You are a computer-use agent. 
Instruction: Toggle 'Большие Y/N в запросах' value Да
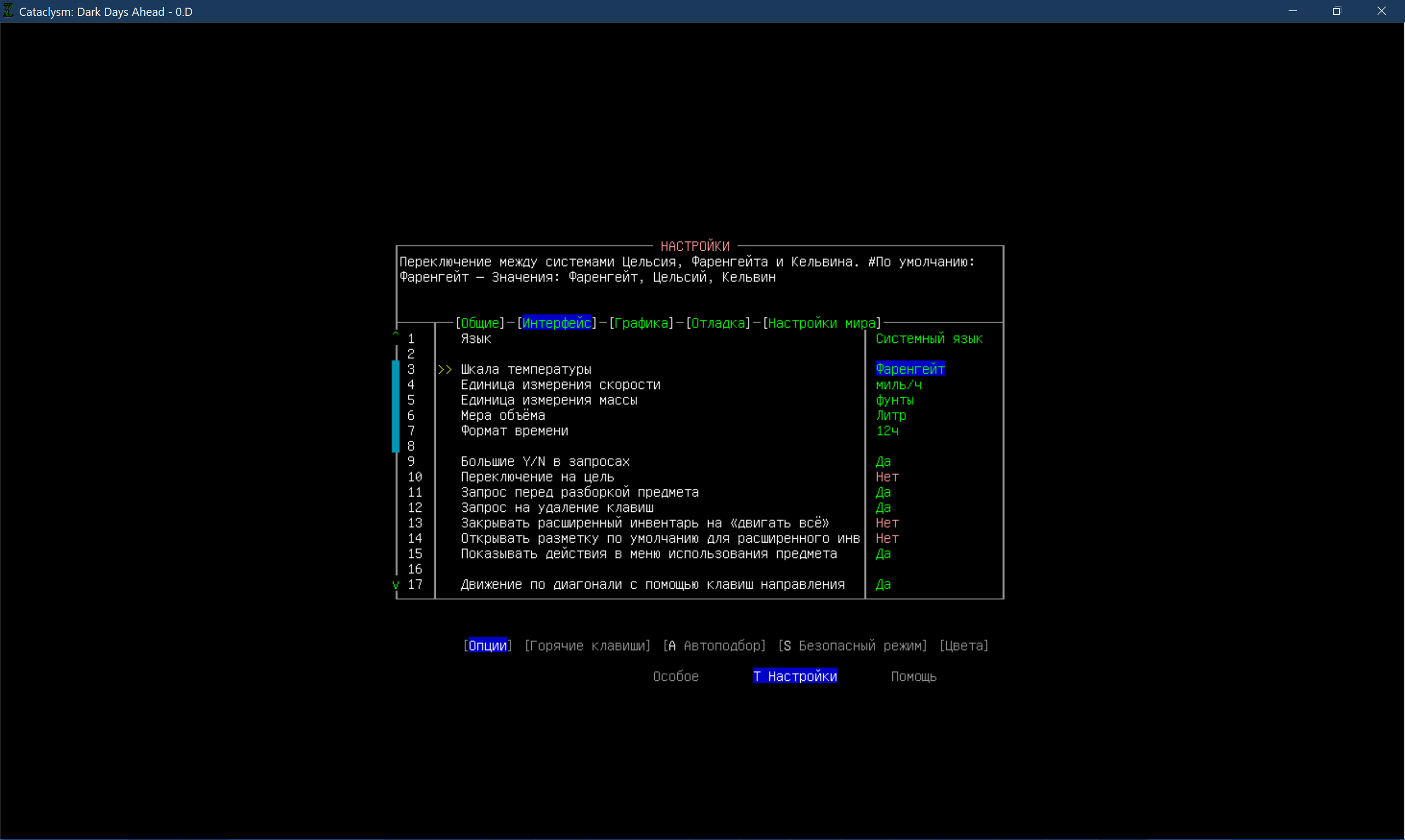coord(883,462)
